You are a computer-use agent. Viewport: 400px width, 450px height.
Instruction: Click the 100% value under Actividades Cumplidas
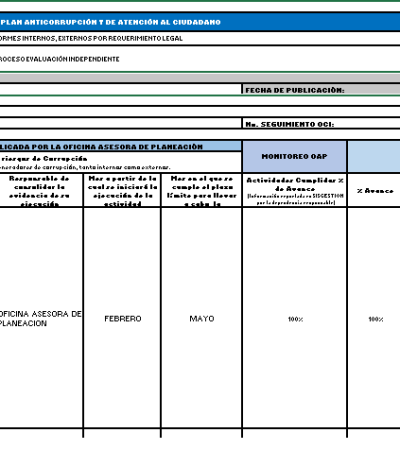(x=295, y=319)
